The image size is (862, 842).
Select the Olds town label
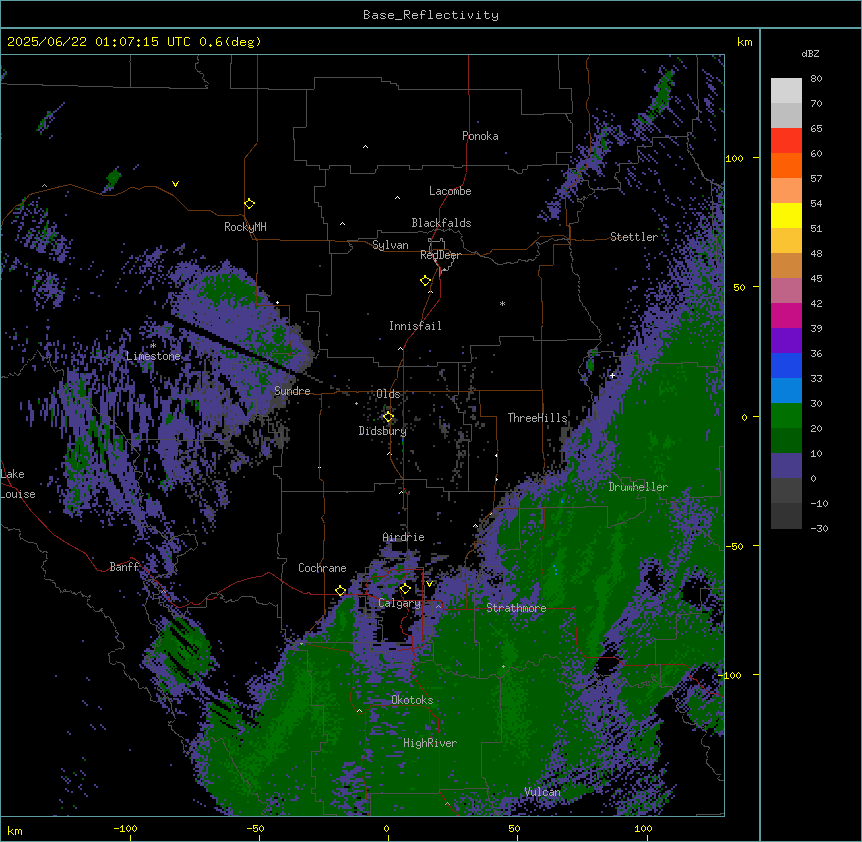[x=388, y=394]
